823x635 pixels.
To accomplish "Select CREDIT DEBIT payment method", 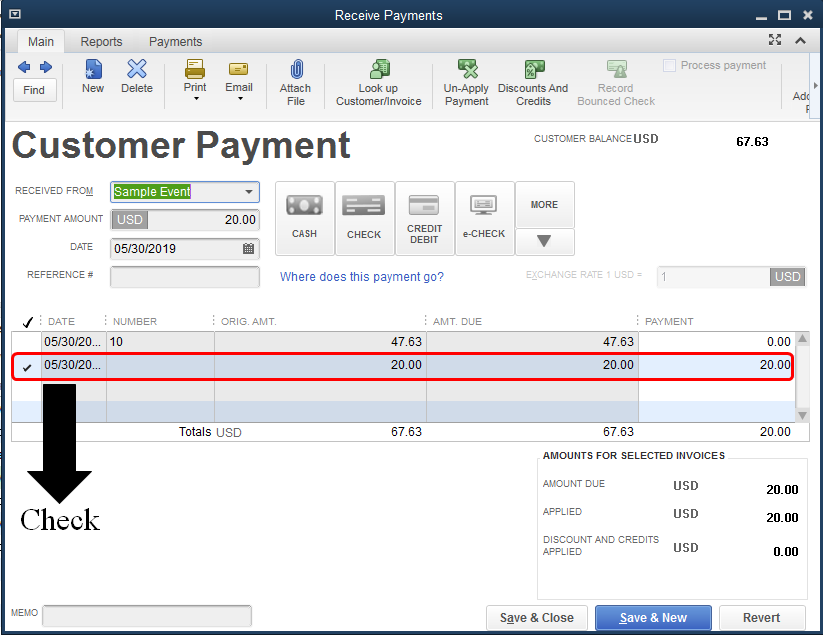I will (x=424, y=218).
